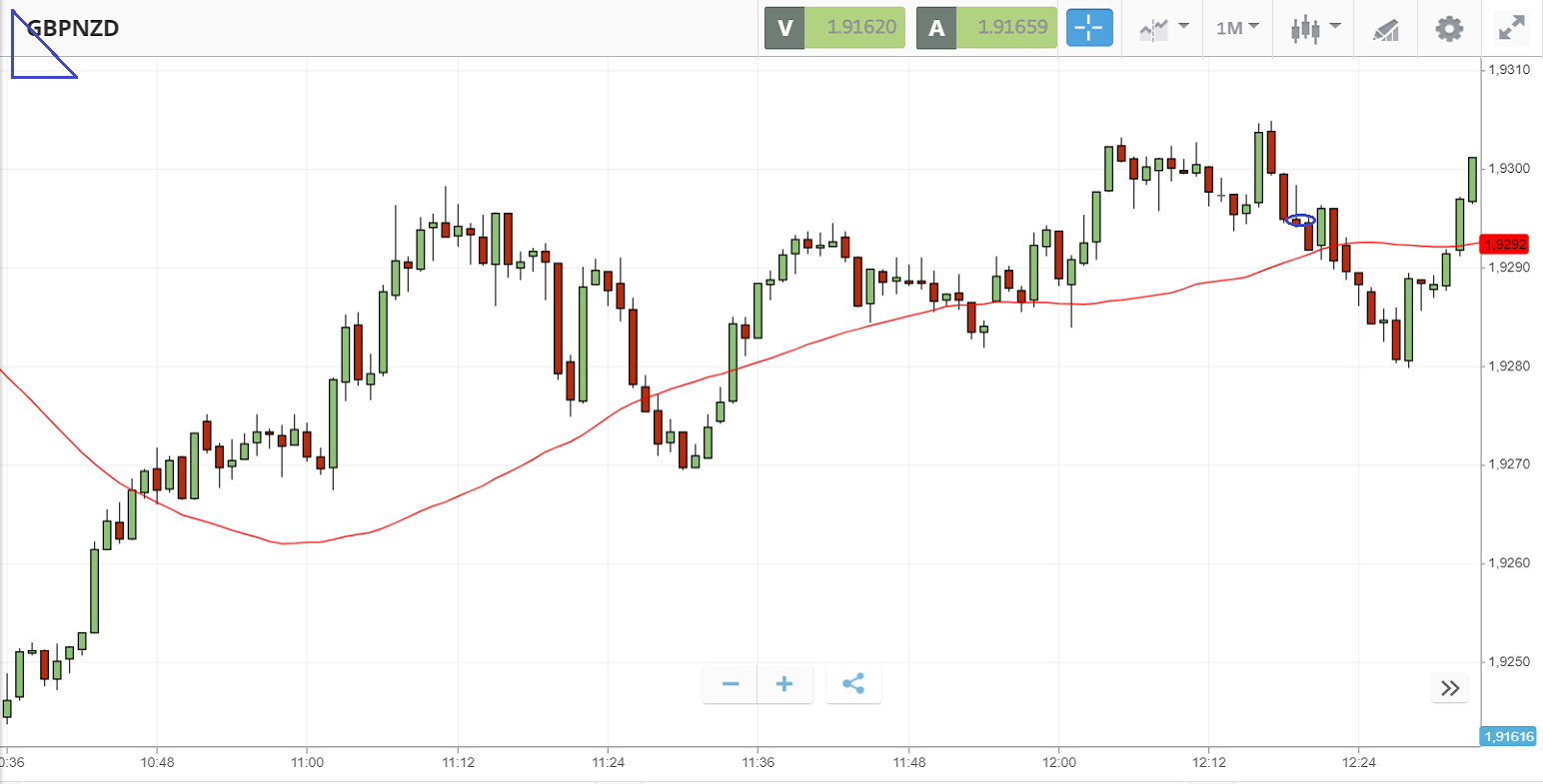Click the V sell price 1.91620 button

(x=834, y=28)
